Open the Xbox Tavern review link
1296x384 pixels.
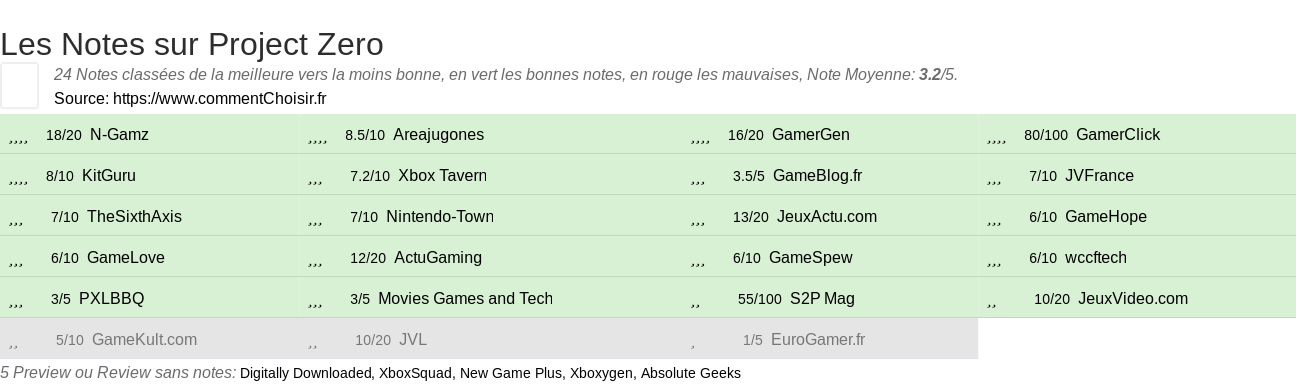pyautogui.click(x=442, y=175)
